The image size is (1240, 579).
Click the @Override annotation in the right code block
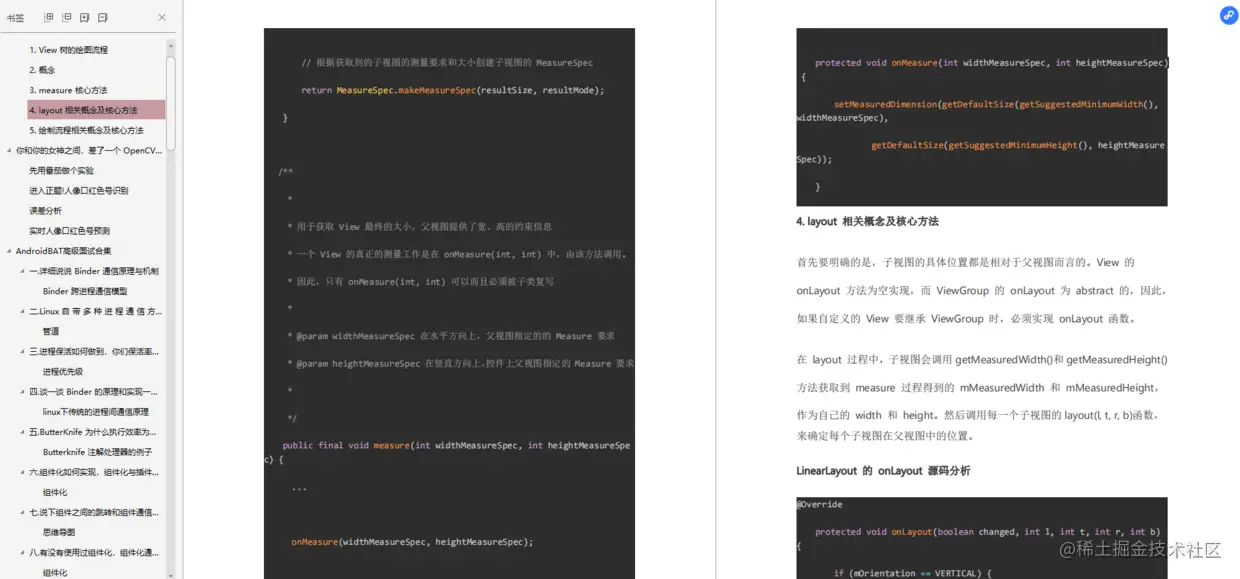tap(820, 505)
